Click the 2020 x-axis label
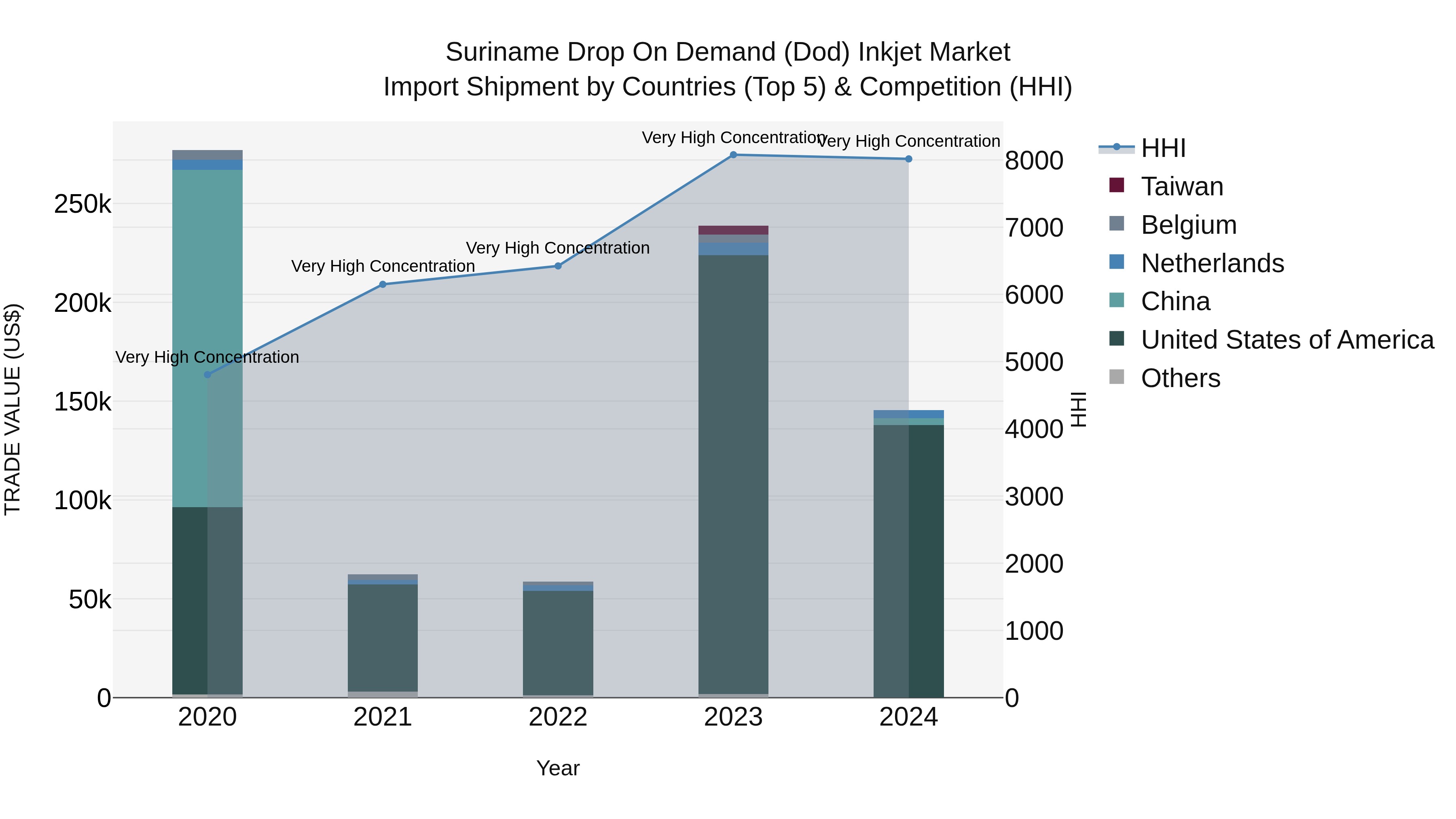This screenshot has width=1456, height=819. pos(207,717)
